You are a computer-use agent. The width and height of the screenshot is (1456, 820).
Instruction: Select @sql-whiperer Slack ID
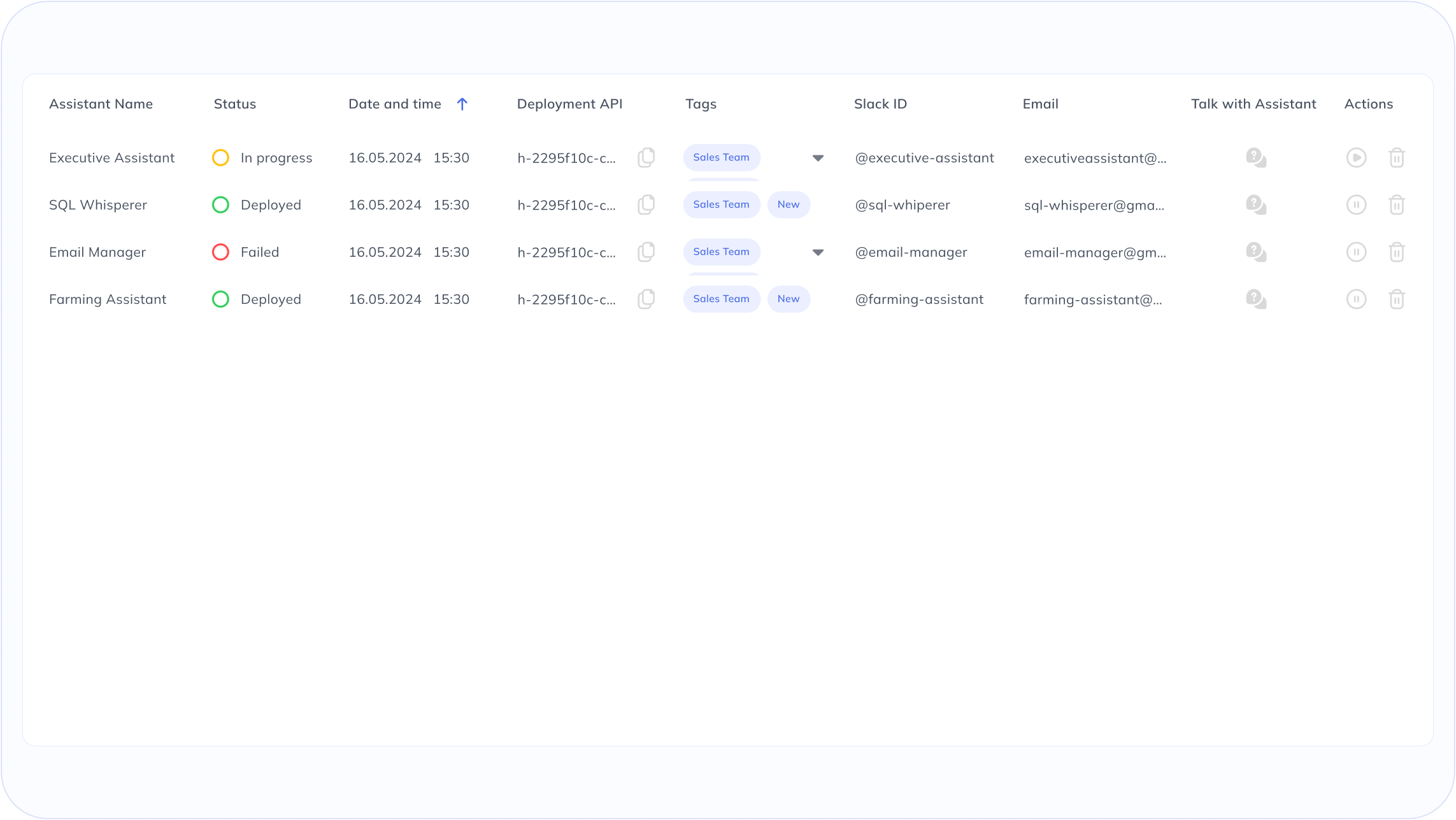[x=903, y=205]
